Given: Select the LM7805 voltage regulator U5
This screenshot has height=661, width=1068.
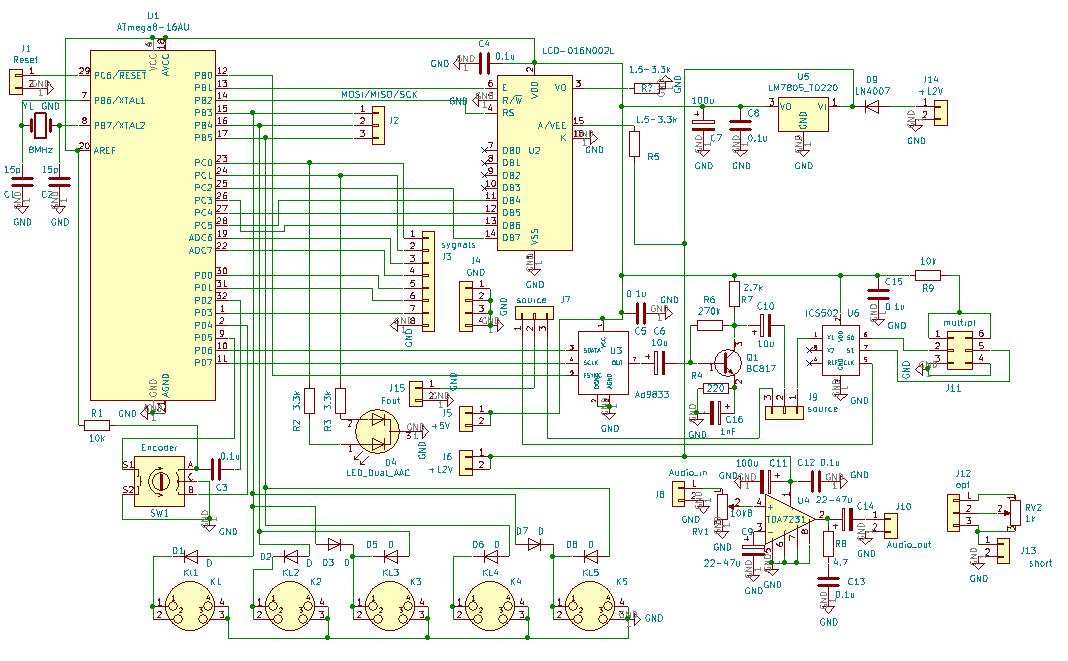Looking at the screenshot, I should [x=804, y=114].
